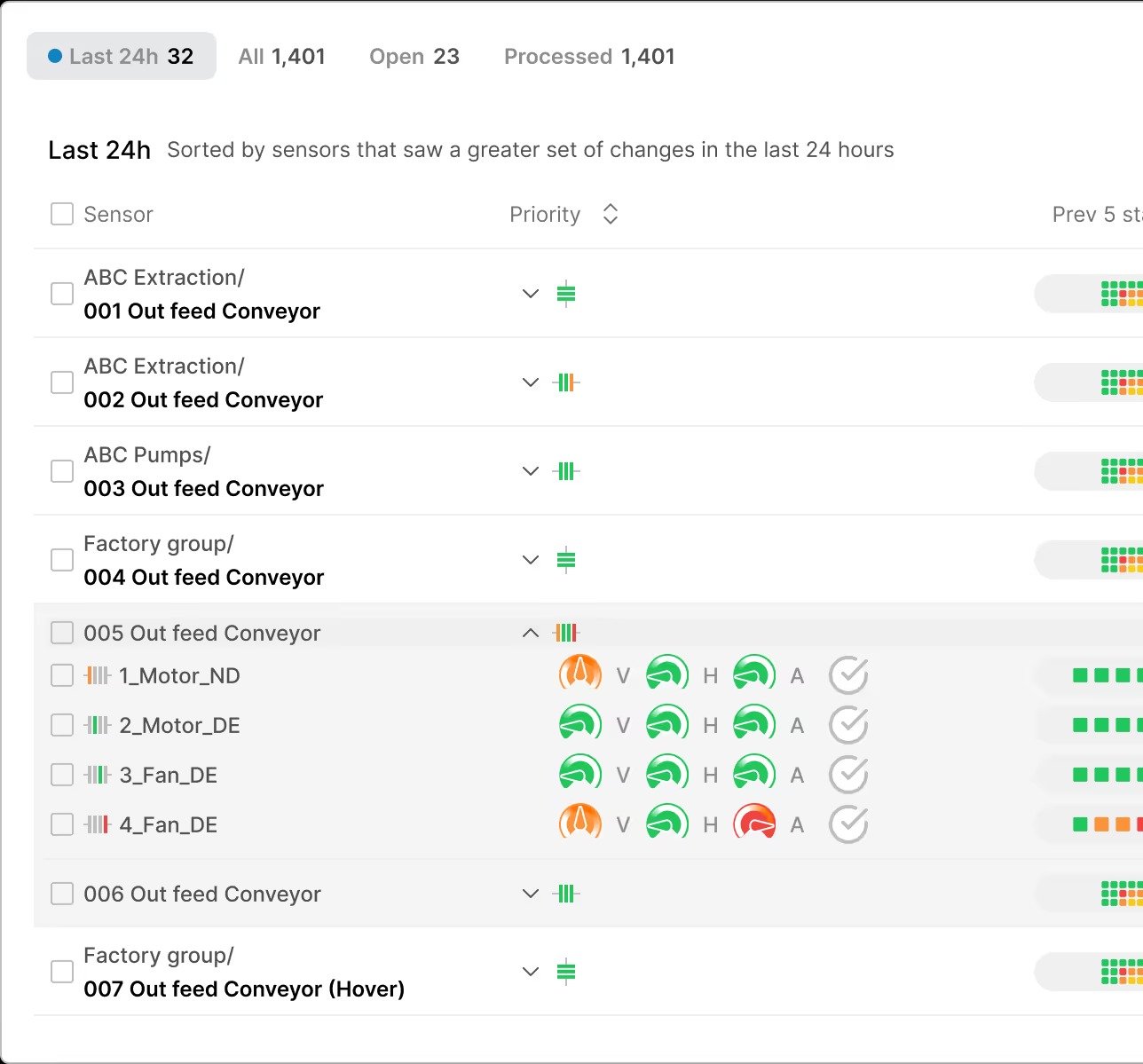The height and width of the screenshot is (1064, 1143).
Task: Sort by the Priority column arrows
Action: click(x=610, y=214)
